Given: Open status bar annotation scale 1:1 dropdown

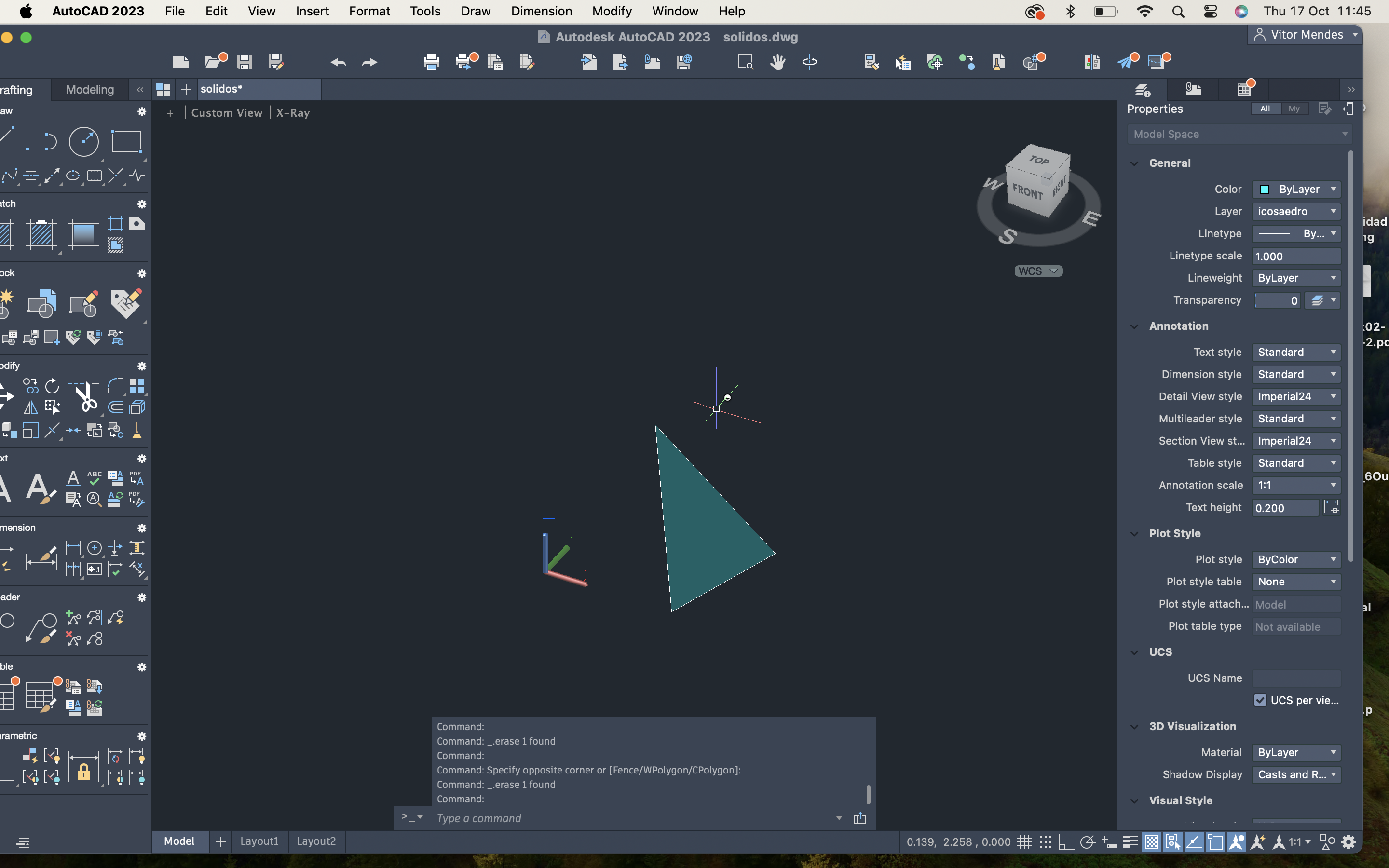Looking at the screenshot, I should (x=1299, y=842).
